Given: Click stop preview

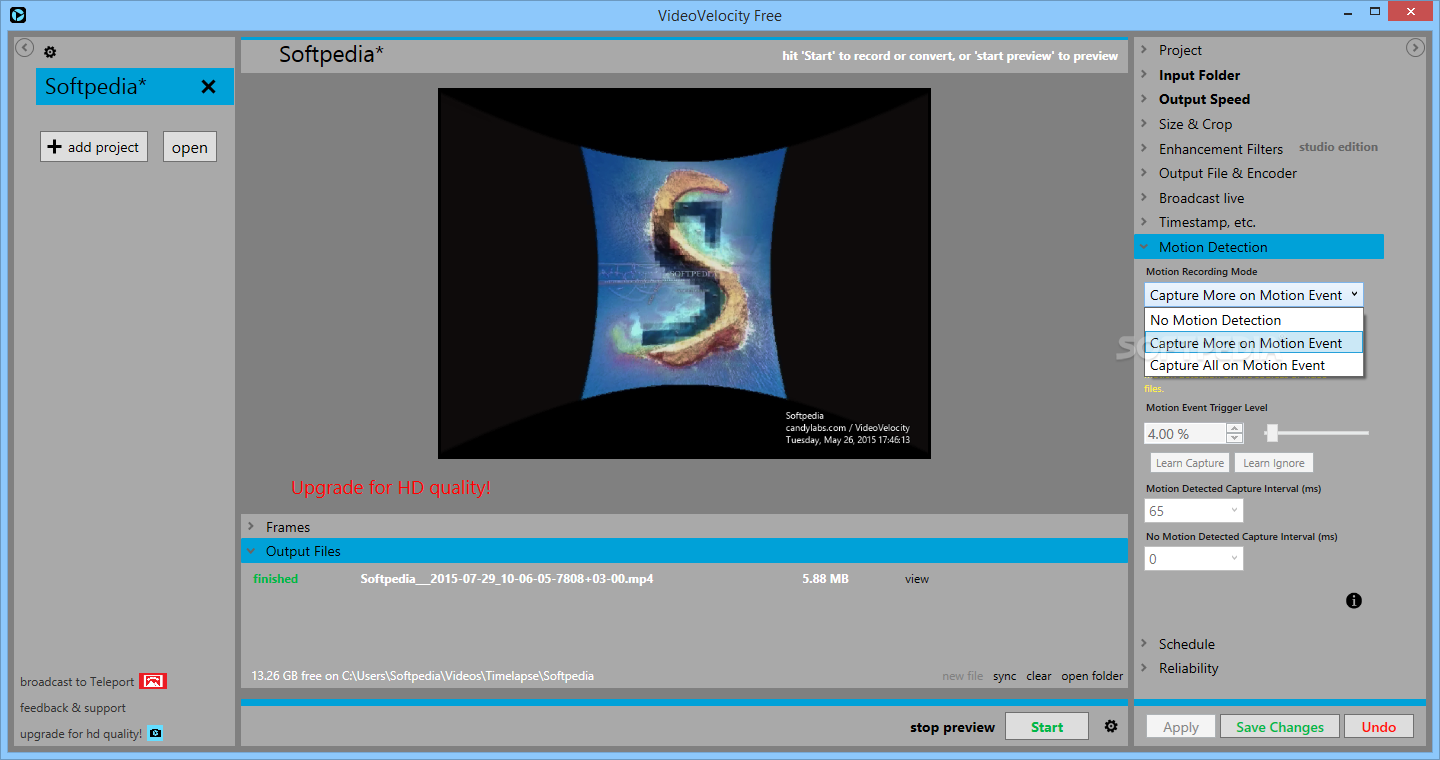Looking at the screenshot, I should coord(952,727).
